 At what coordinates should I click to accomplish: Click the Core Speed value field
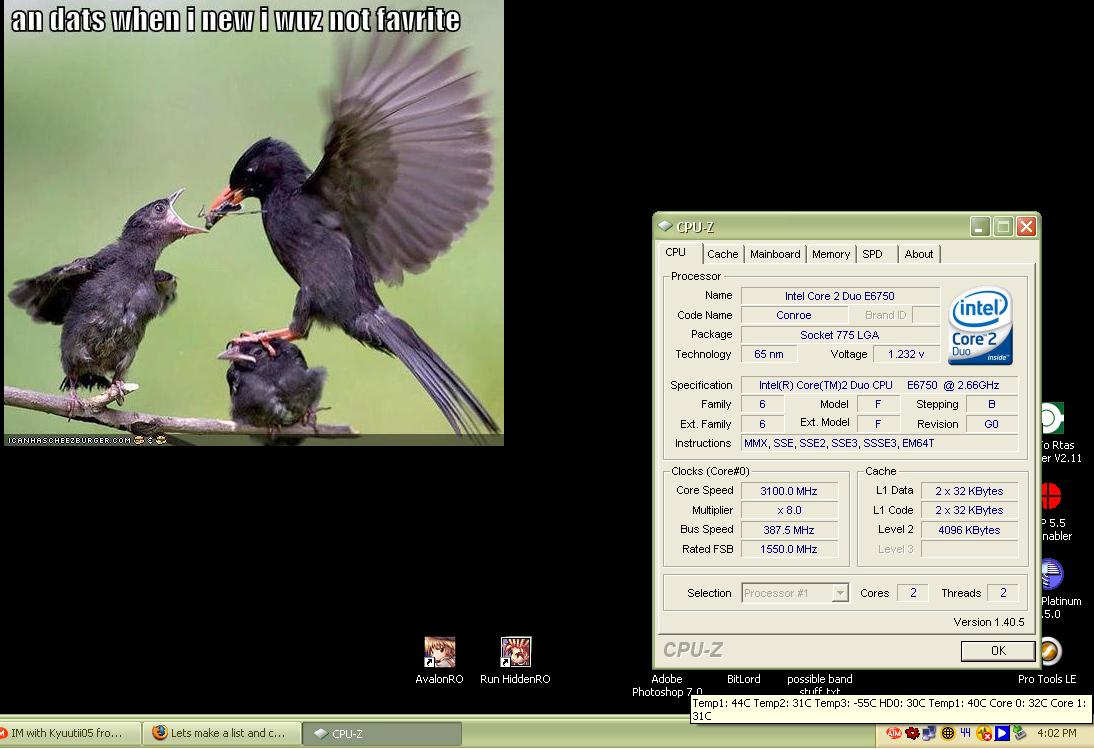[x=788, y=491]
